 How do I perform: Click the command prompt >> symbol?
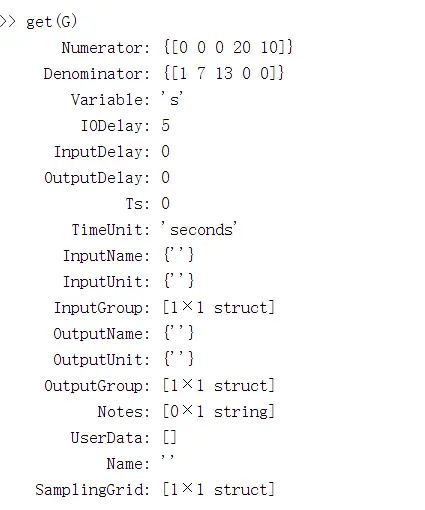(8, 22)
